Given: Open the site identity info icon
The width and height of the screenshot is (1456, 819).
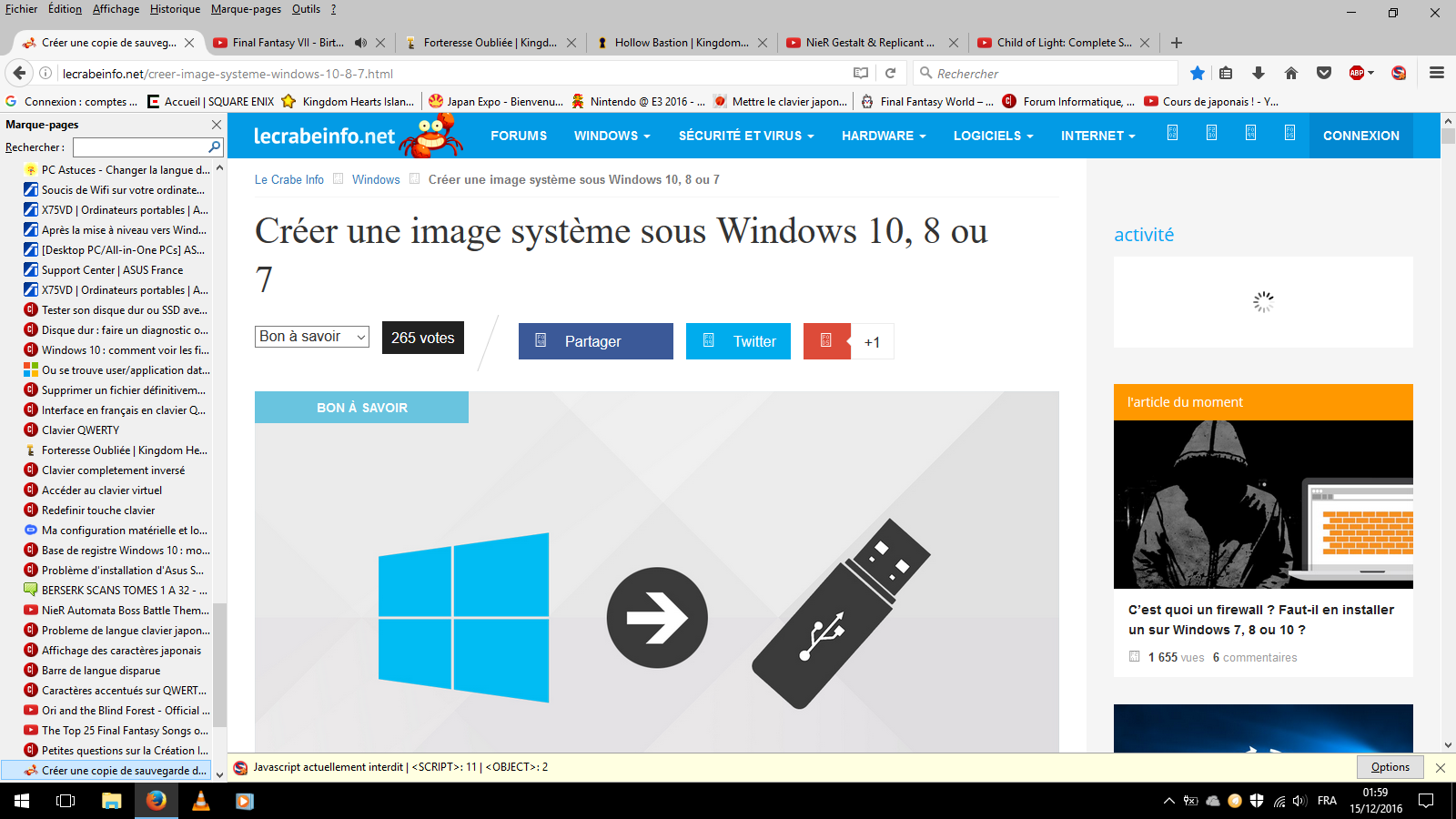Looking at the screenshot, I should [x=45, y=73].
